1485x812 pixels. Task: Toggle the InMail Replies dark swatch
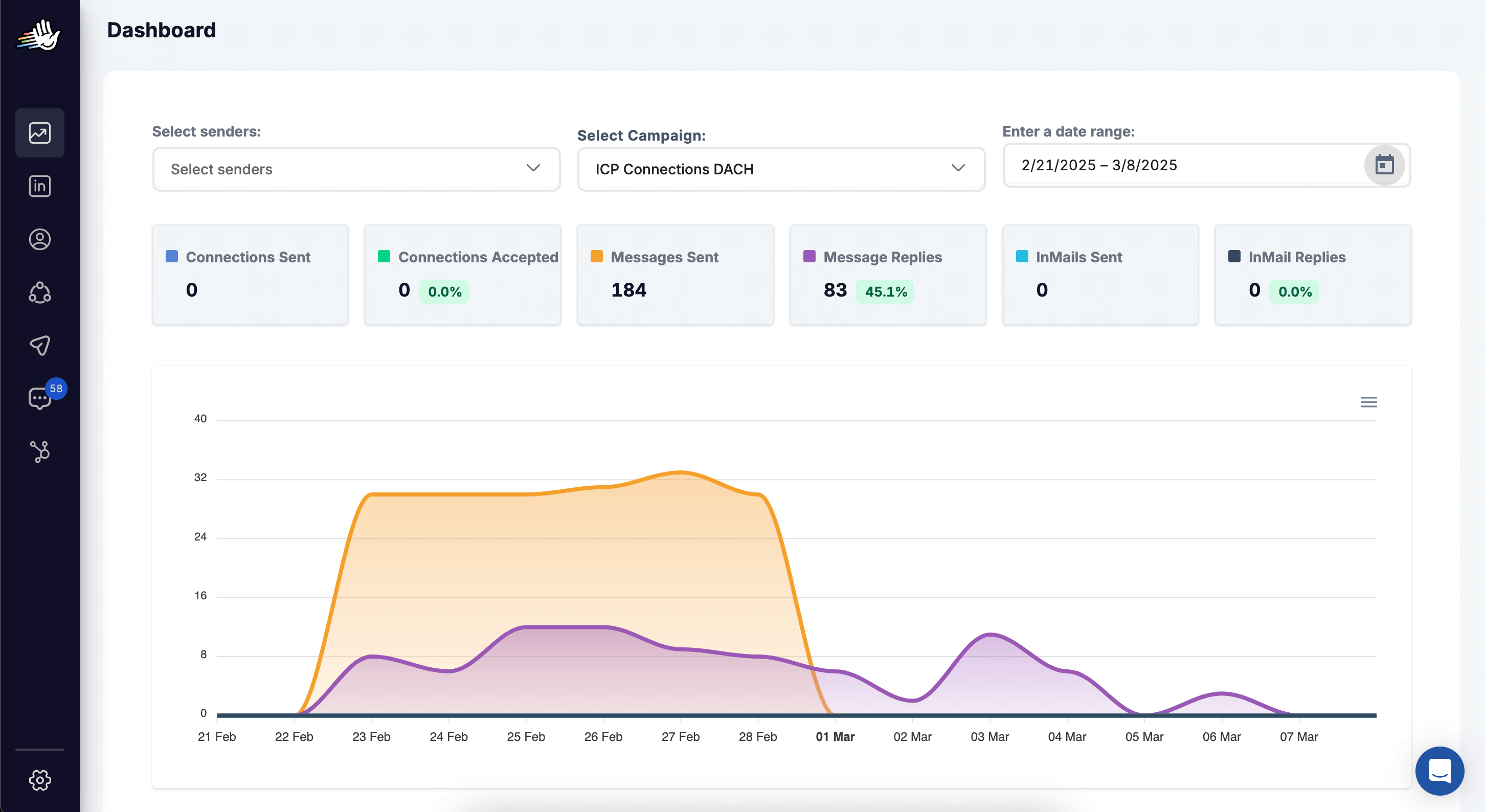[1234, 257]
